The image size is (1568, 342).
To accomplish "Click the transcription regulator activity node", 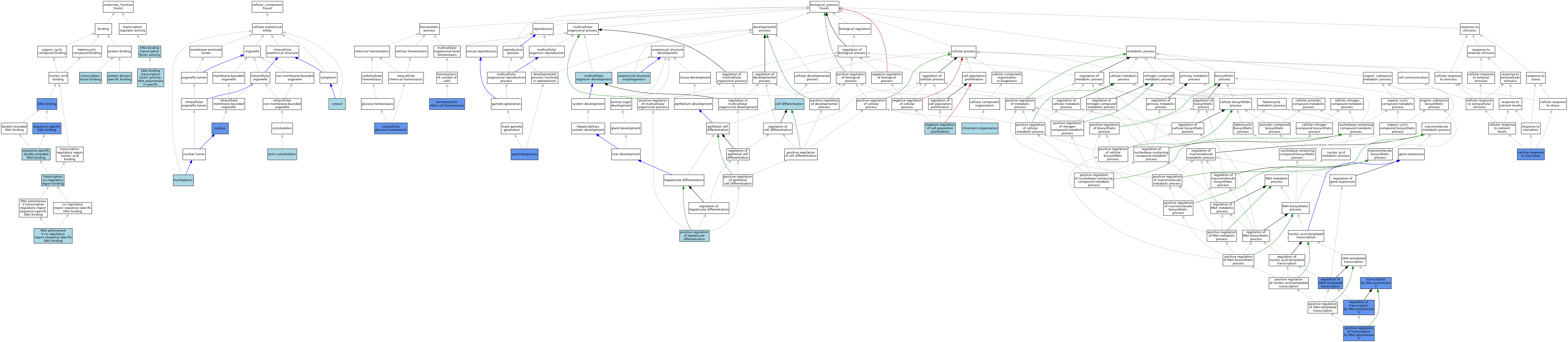I will point(133,29).
